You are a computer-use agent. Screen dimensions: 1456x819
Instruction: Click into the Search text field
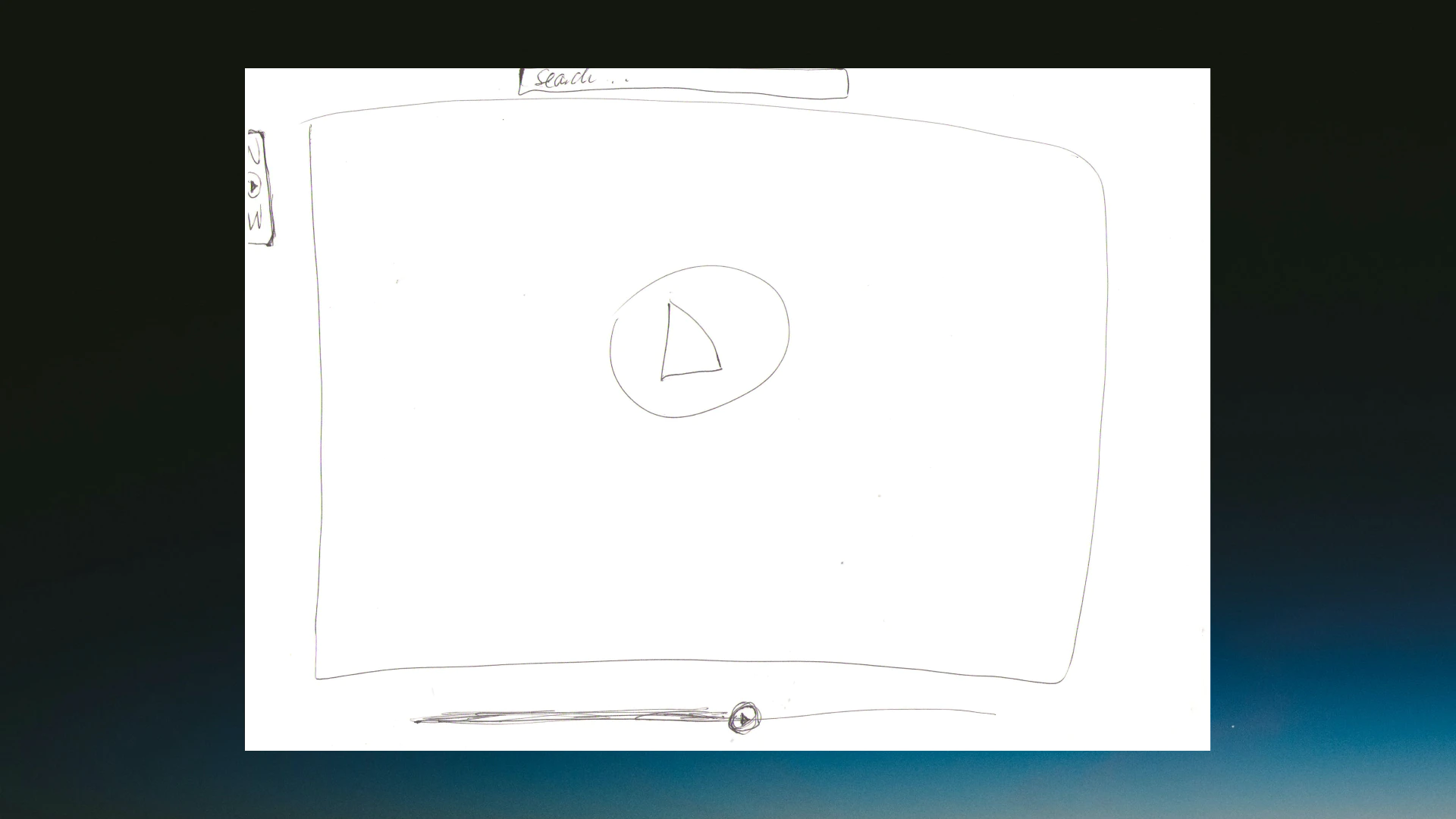tap(682, 82)
